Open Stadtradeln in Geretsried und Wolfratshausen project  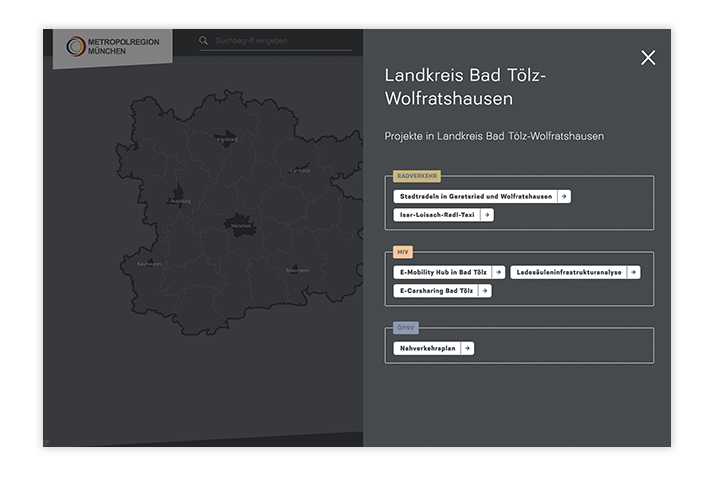click(474, 197)
